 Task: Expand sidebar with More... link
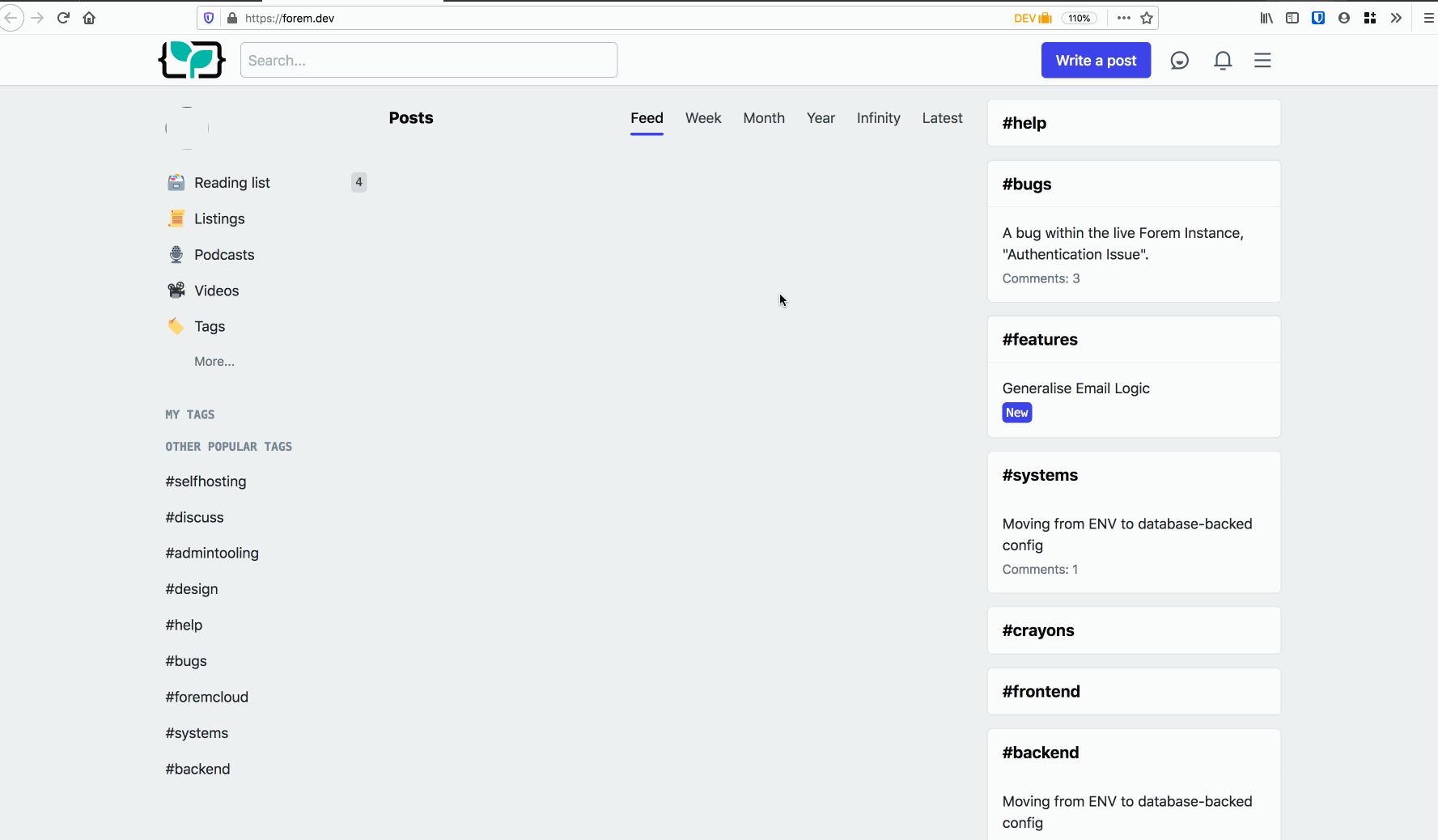[213, 361]
